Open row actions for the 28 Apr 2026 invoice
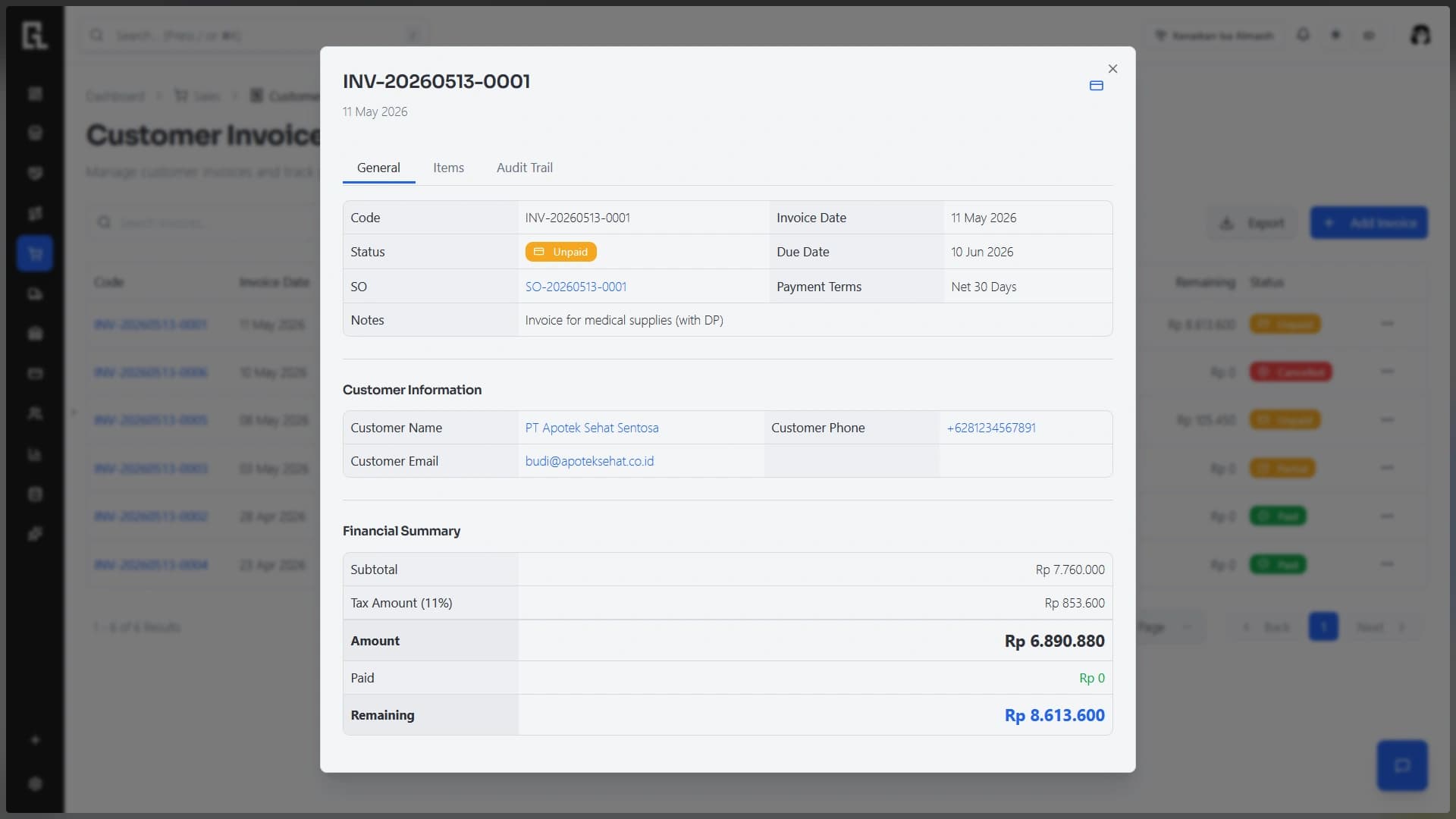The image size is (1456, 819). (x=1387, y=516)
